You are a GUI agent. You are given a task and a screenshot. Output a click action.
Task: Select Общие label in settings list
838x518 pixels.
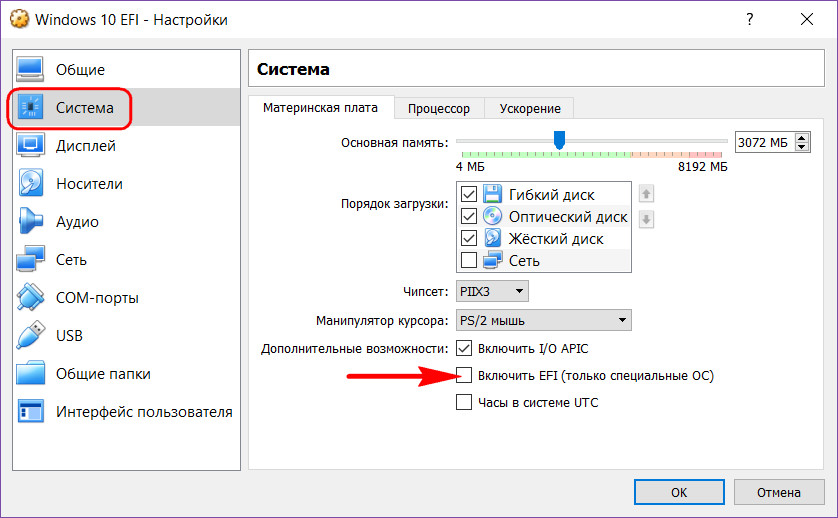80,69
